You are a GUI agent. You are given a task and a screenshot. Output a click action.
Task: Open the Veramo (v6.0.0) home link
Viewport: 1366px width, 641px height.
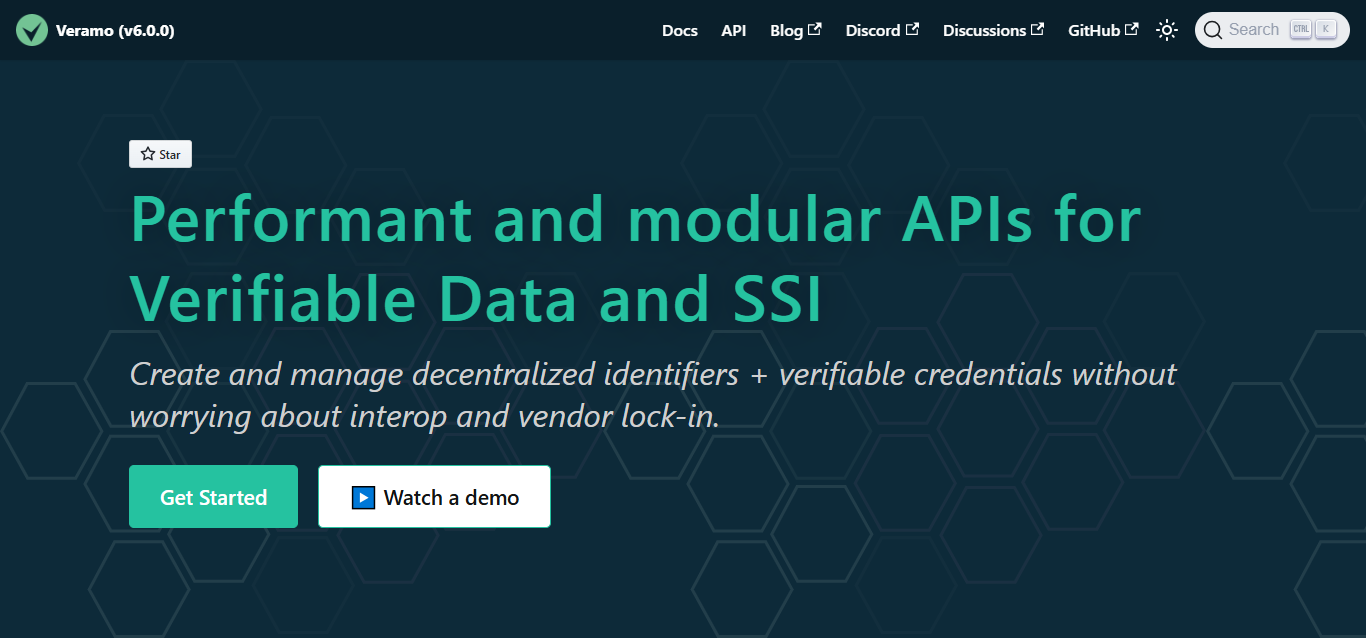[x=95, y=30]
